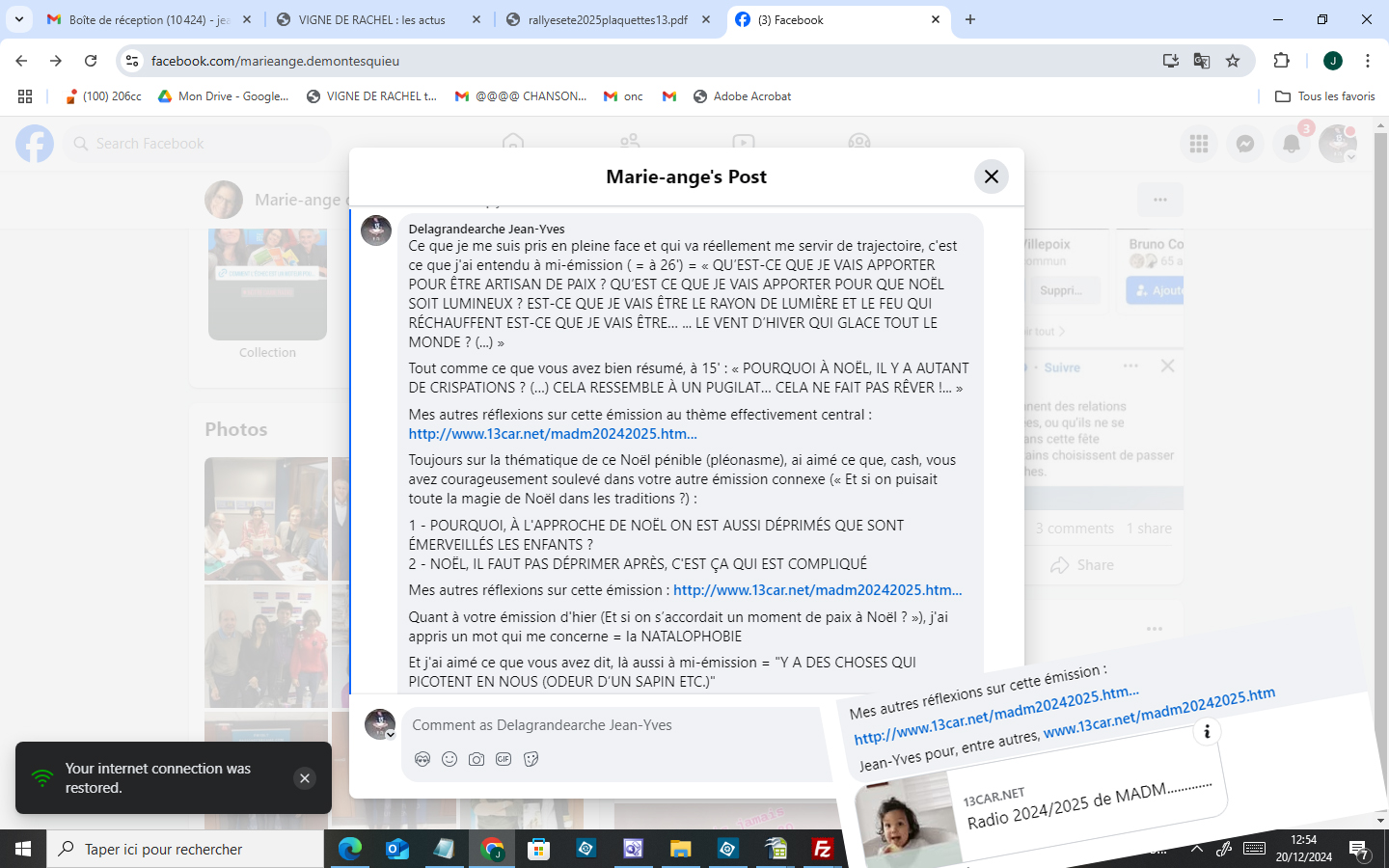Open Chrome three-dot menu
This screenshot has height=868, width=1389.
[1368, 61]
